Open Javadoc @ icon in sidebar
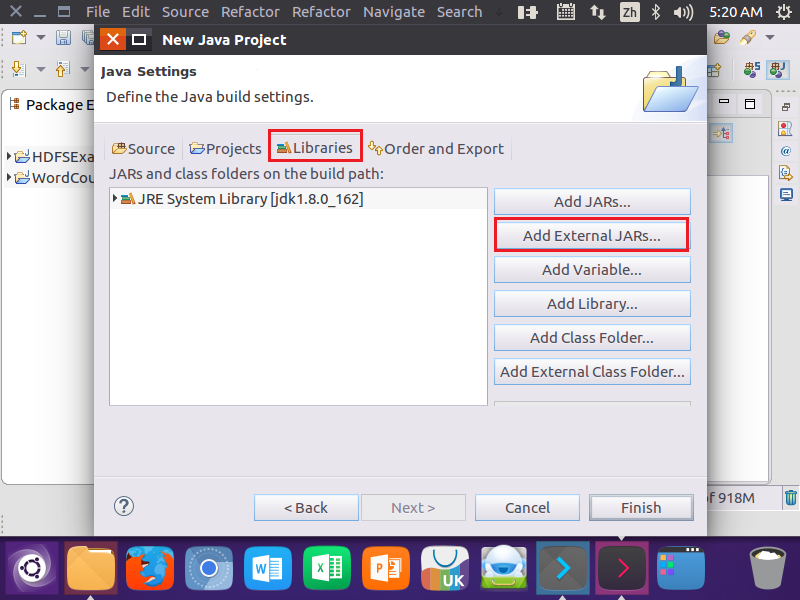Viewport: 800px width, 600px height. pos(786,151)
